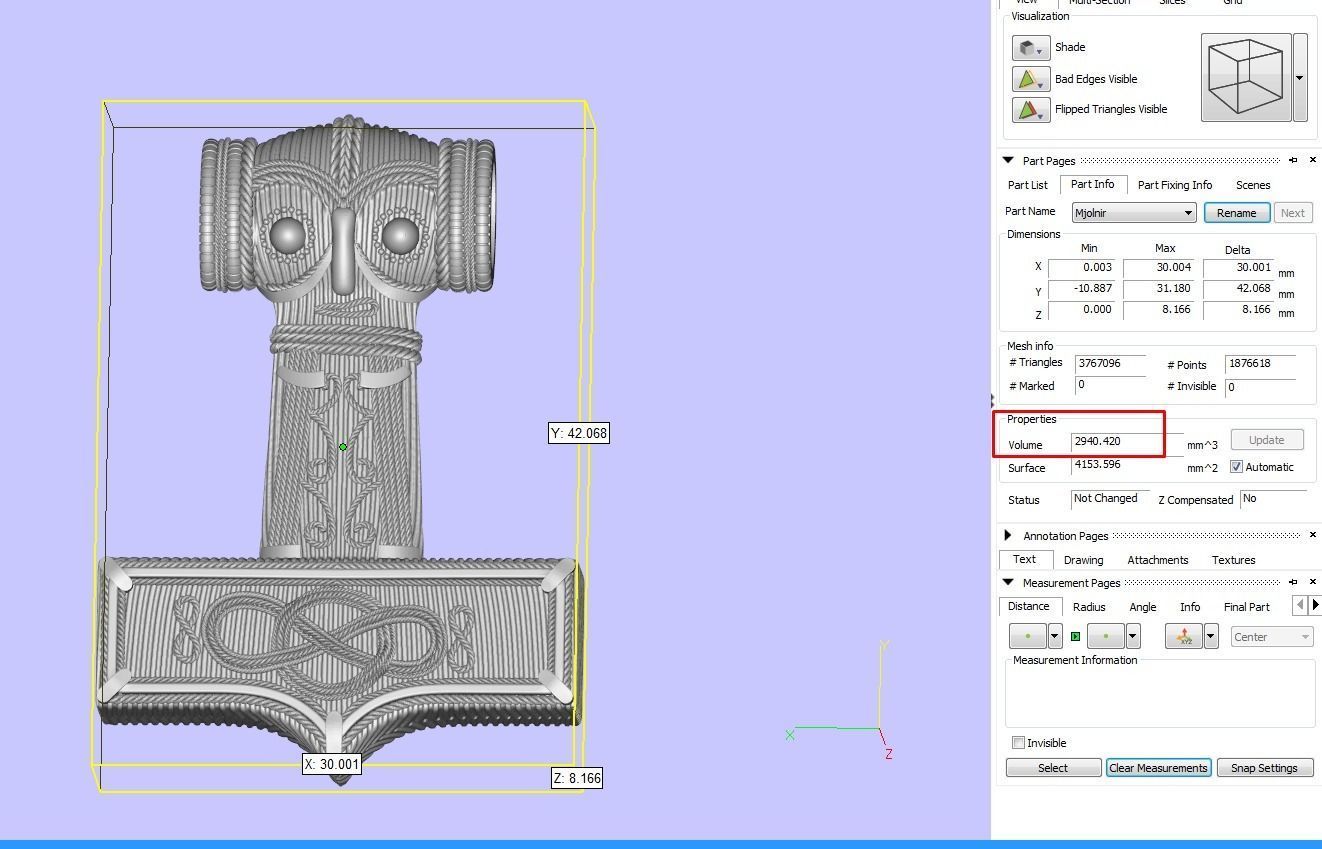Expand the Annotation Pages section
1322x849 pixels.
[1008, 535]
